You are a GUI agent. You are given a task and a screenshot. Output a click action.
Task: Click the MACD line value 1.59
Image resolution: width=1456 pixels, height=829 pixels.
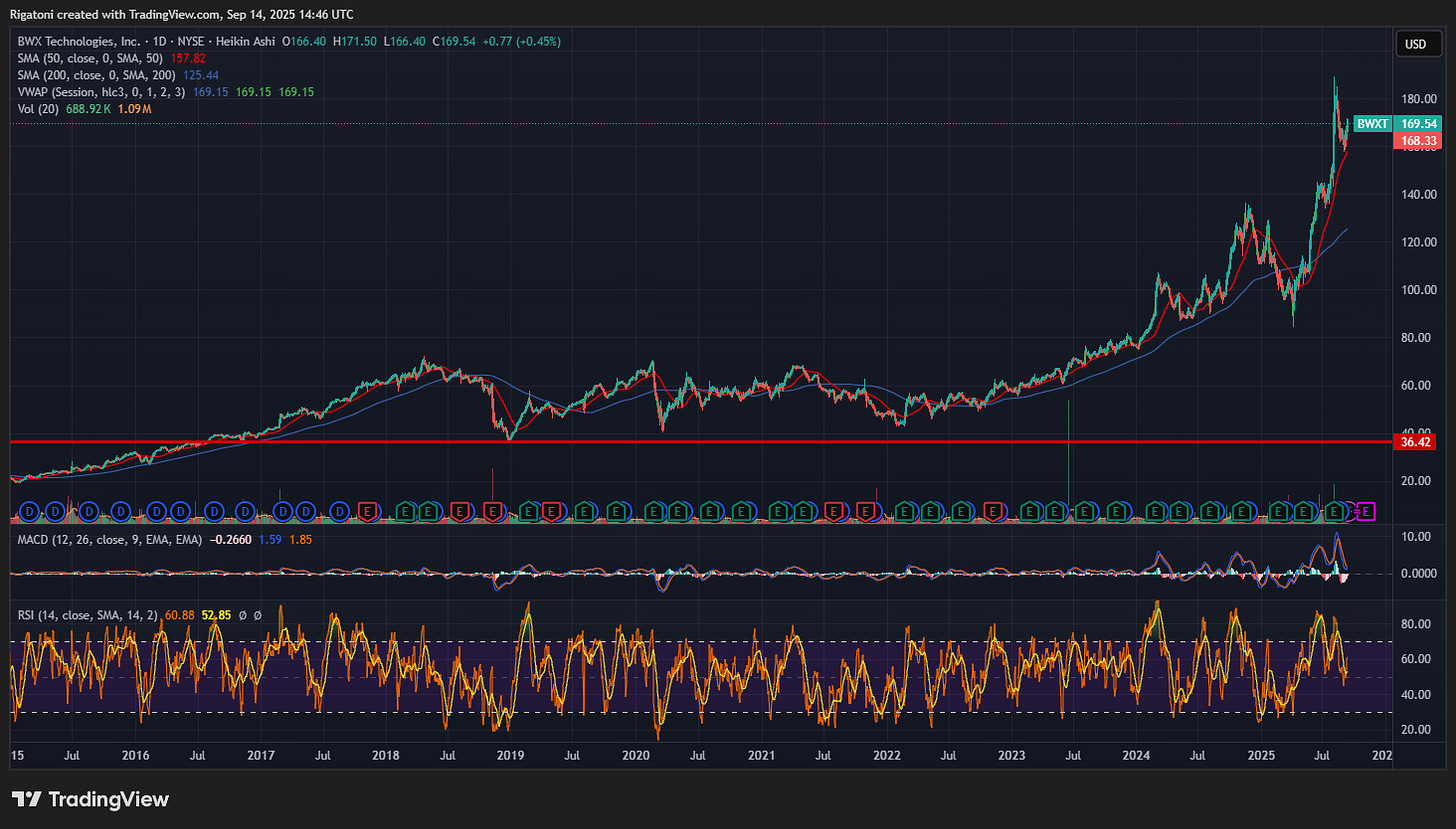pyautogui.click(x=271, y=539)
